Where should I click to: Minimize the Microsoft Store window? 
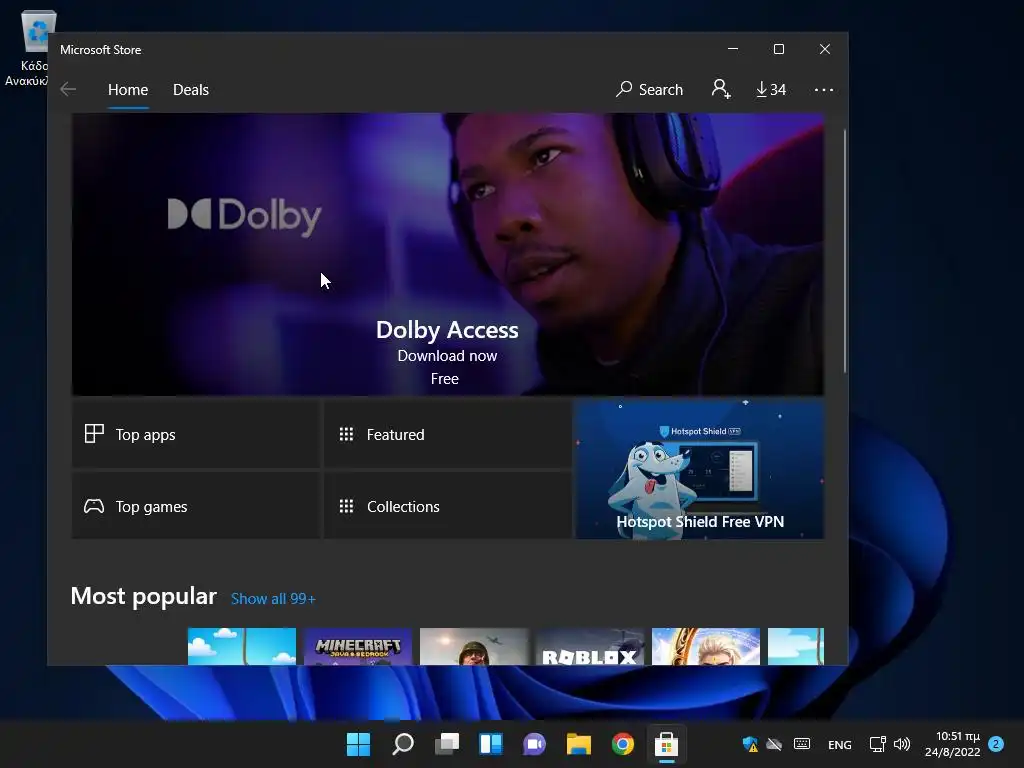(x=733, y=49)
